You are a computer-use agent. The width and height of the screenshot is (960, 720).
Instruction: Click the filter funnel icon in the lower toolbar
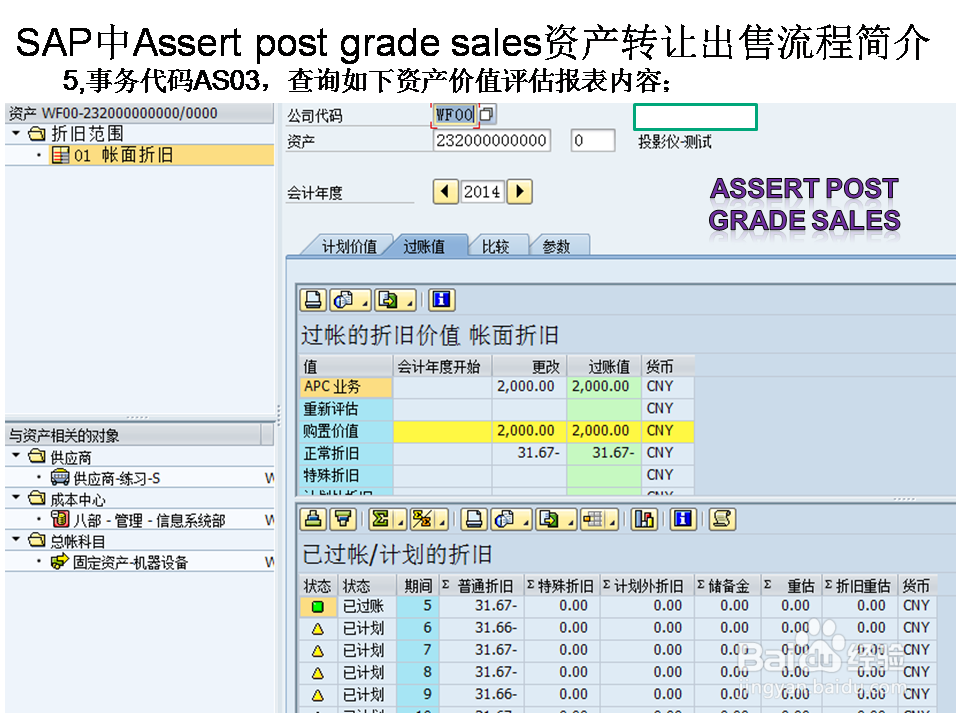[x=343, y=520]
